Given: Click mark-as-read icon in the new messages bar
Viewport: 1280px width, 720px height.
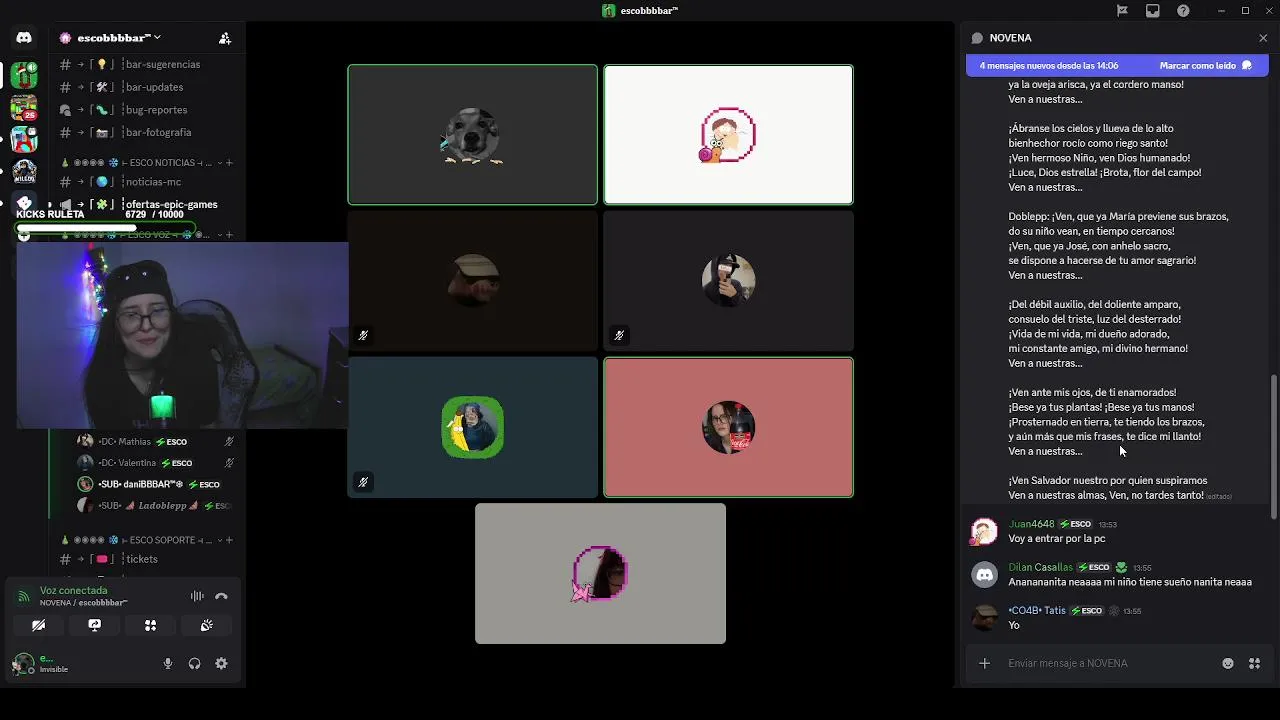Looking at the screenshot, I should pos(1246,66).
